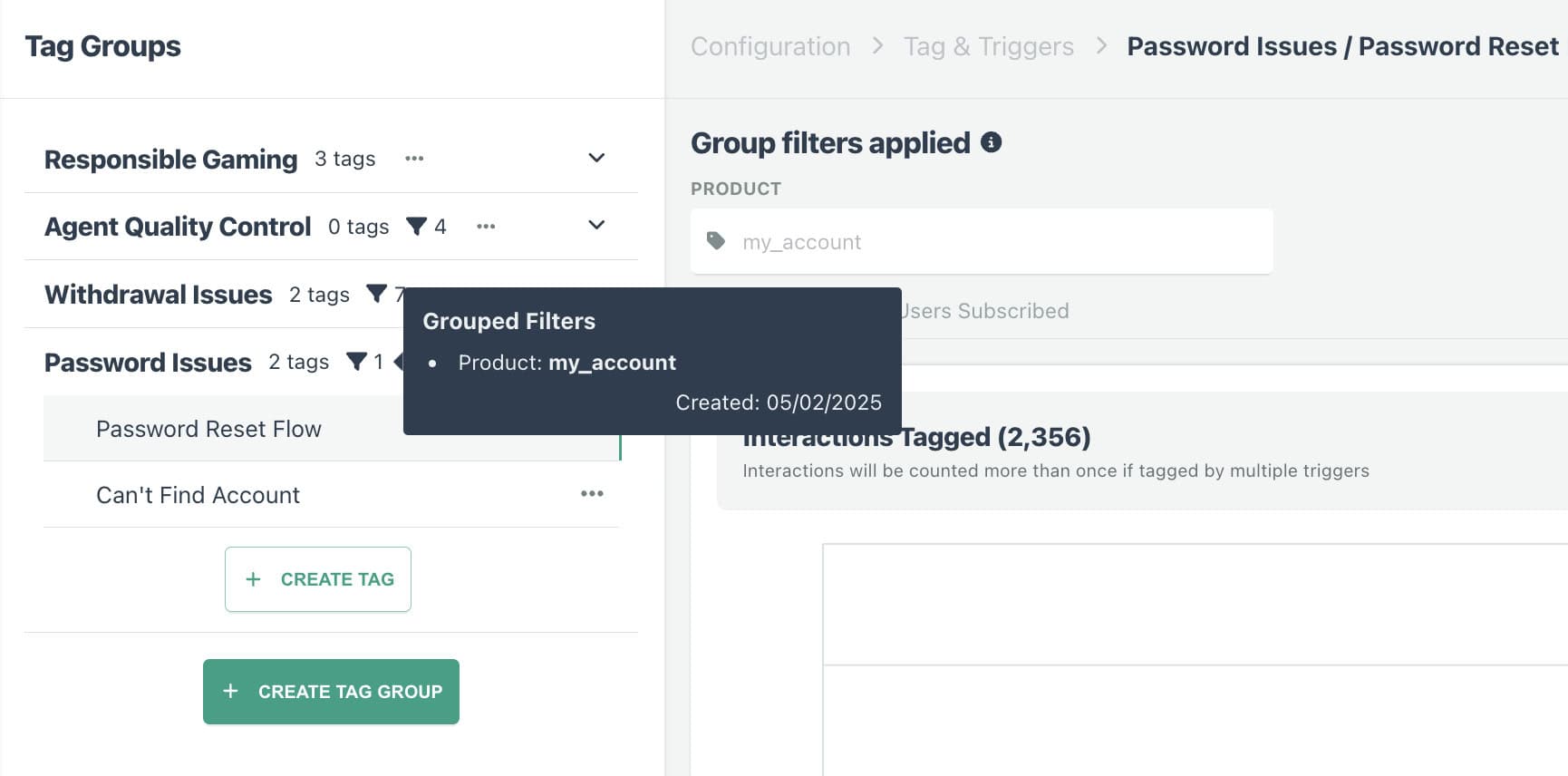Image resolution: width=1568 pixels, height=776 pixels.
Task: Click 'Product: my_account' in tooltip
Action: tap(566, 363)
